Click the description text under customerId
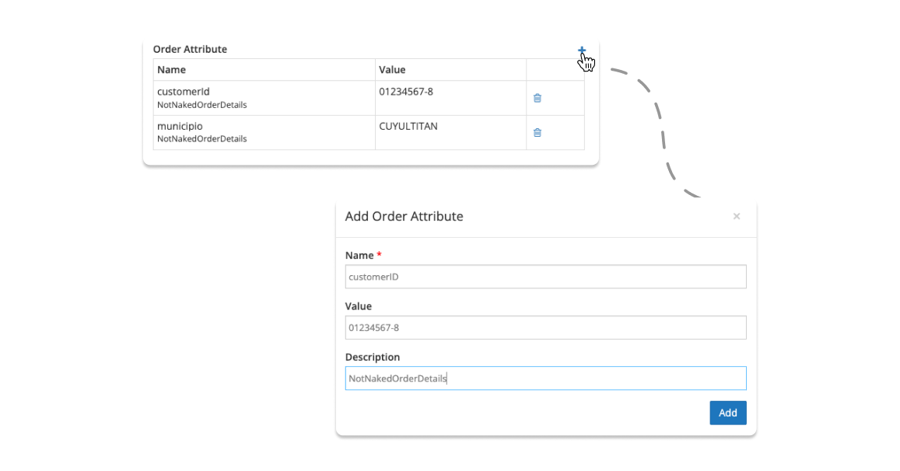The height and width of the screenshot is (471, 900). (x=202, y=105)
